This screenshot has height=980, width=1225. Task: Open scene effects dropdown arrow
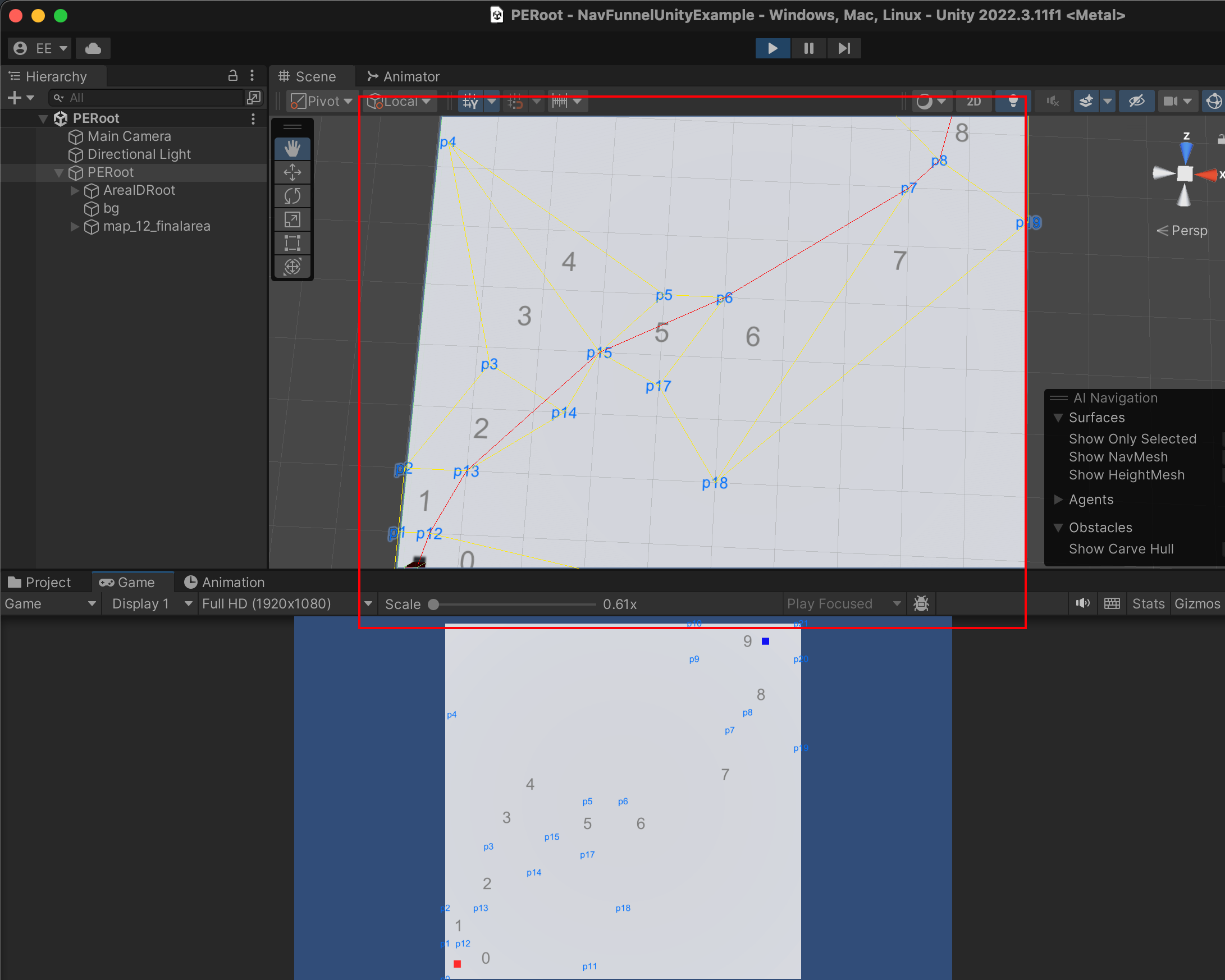tap(1108, 101)
